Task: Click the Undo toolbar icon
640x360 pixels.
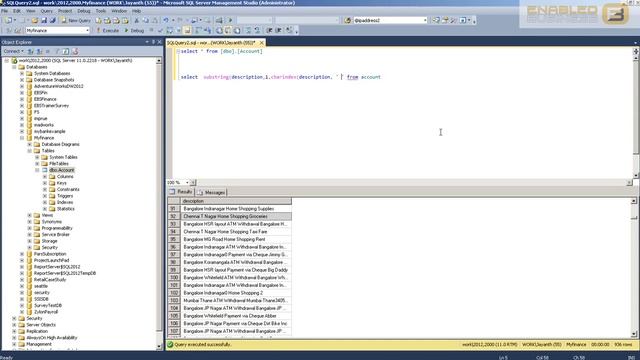Action: click(x=166, y=20)
